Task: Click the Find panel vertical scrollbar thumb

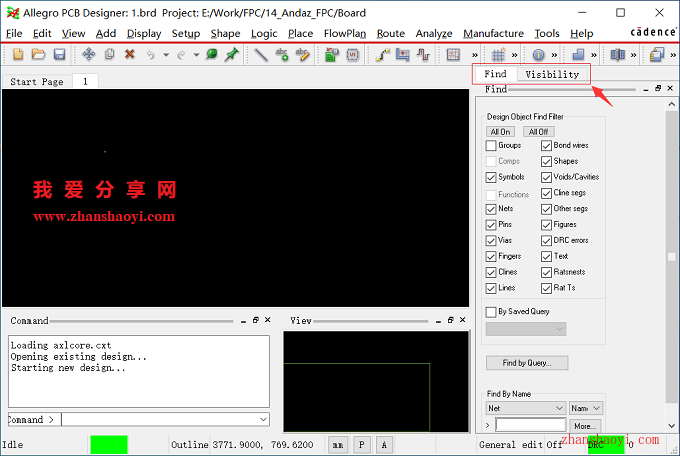Action: pyautogui.click(x=671, y=257)
